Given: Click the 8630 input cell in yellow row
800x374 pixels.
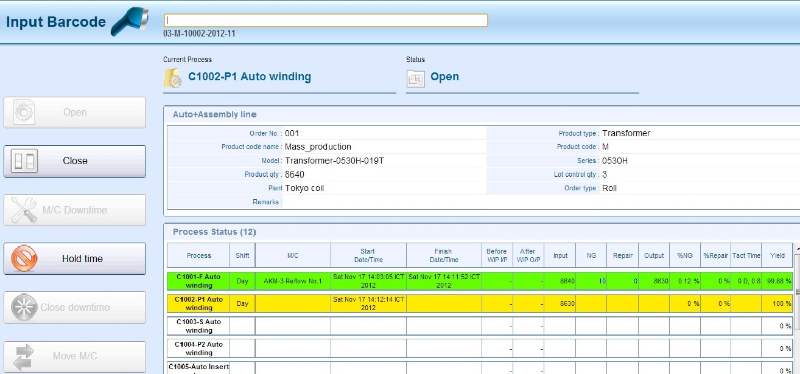Looking at the screenshot, I should tap(560, 304).
